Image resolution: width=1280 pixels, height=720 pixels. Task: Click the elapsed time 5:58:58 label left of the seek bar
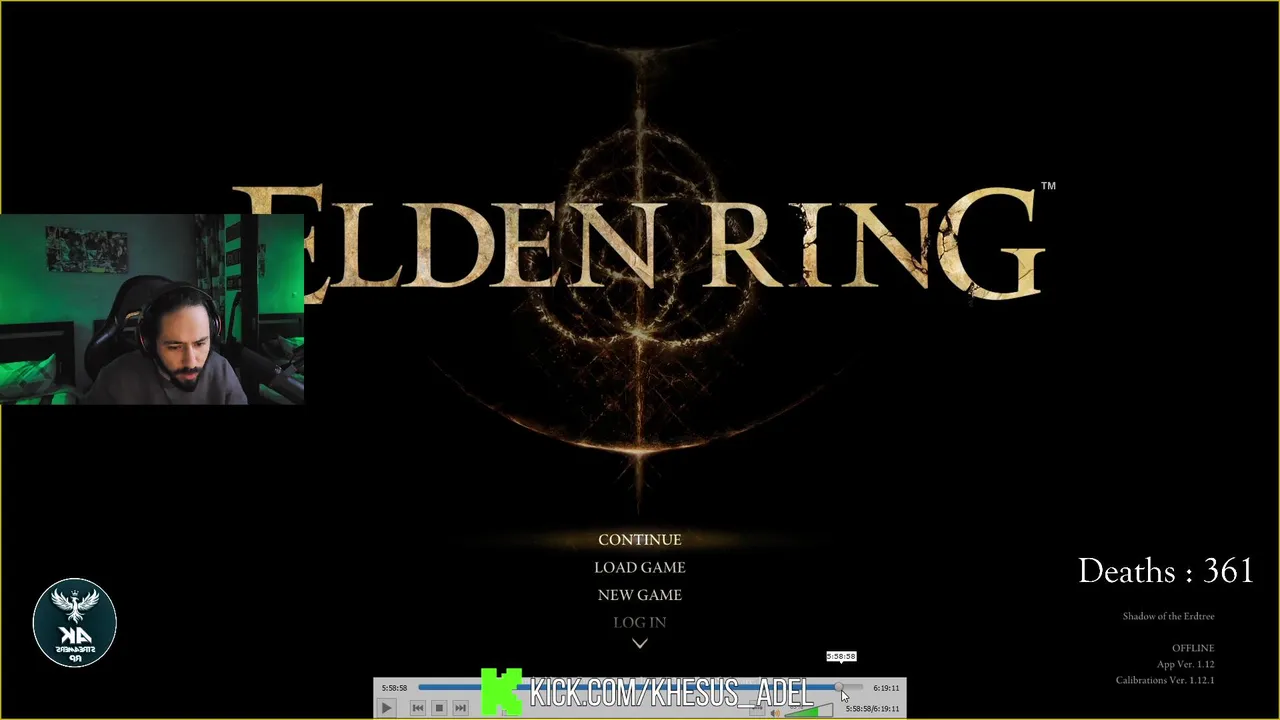pos(394,688)
